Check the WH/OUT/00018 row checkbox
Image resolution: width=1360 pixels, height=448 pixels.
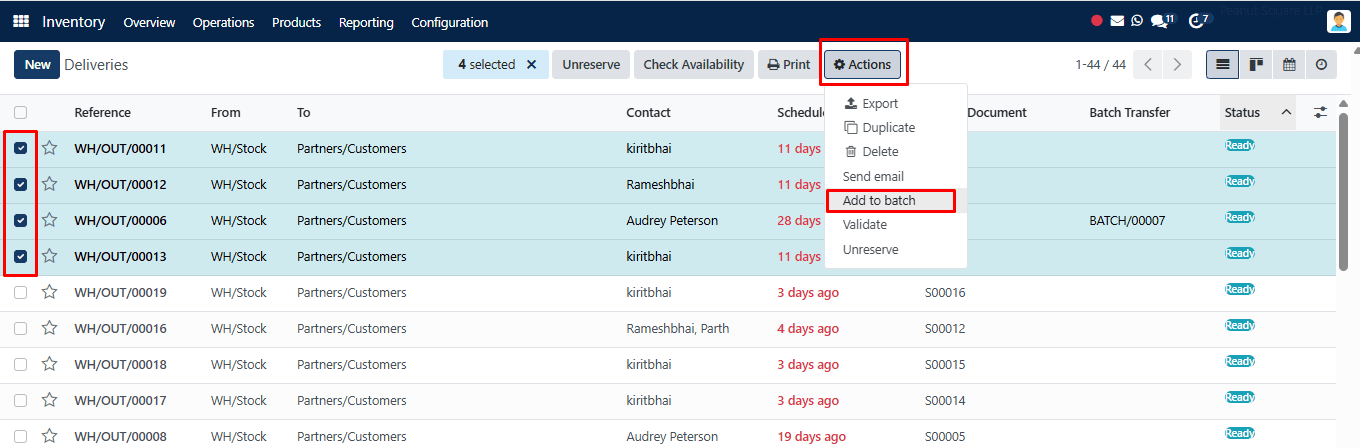pos(21,364)
